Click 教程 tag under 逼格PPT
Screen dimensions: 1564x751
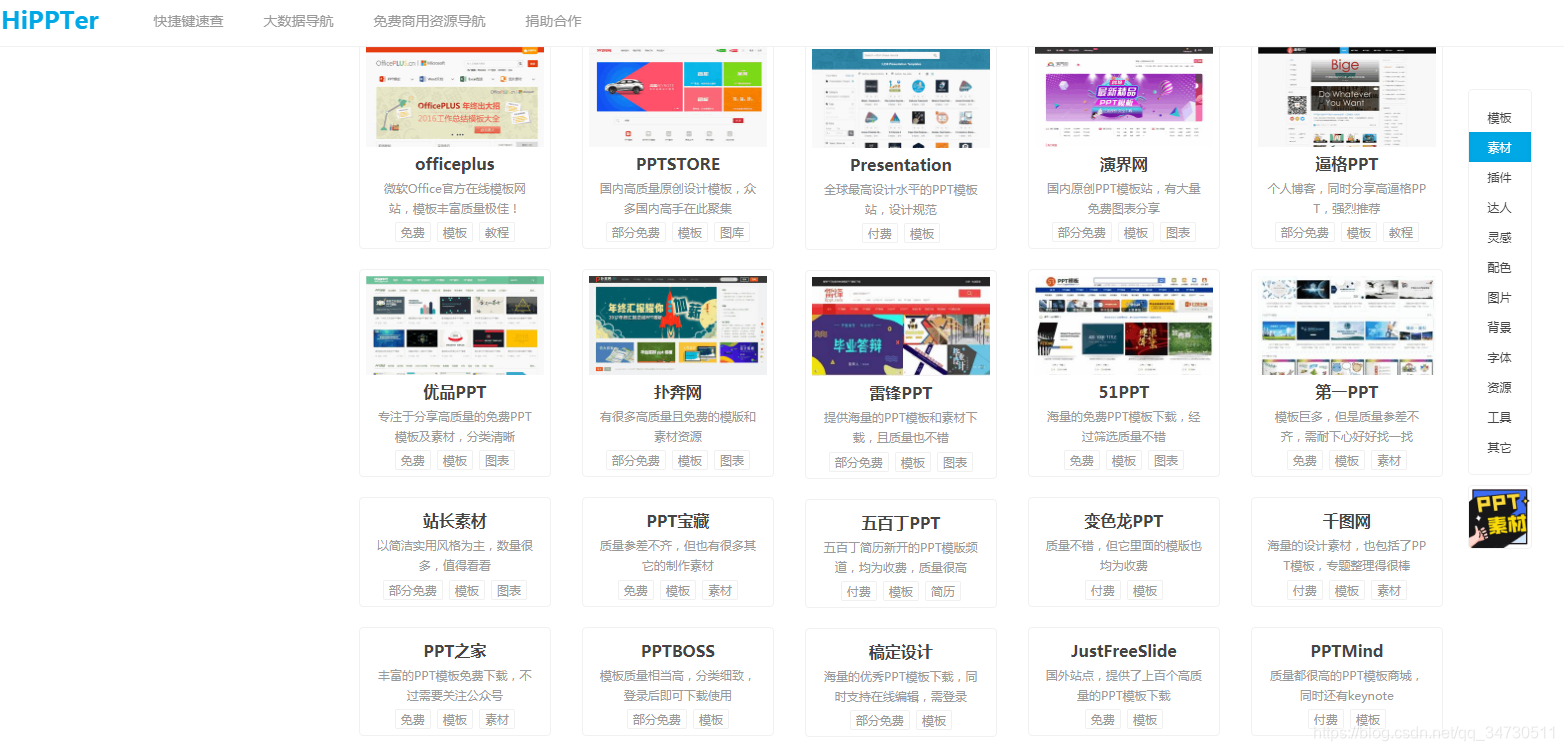point(1401,232)
